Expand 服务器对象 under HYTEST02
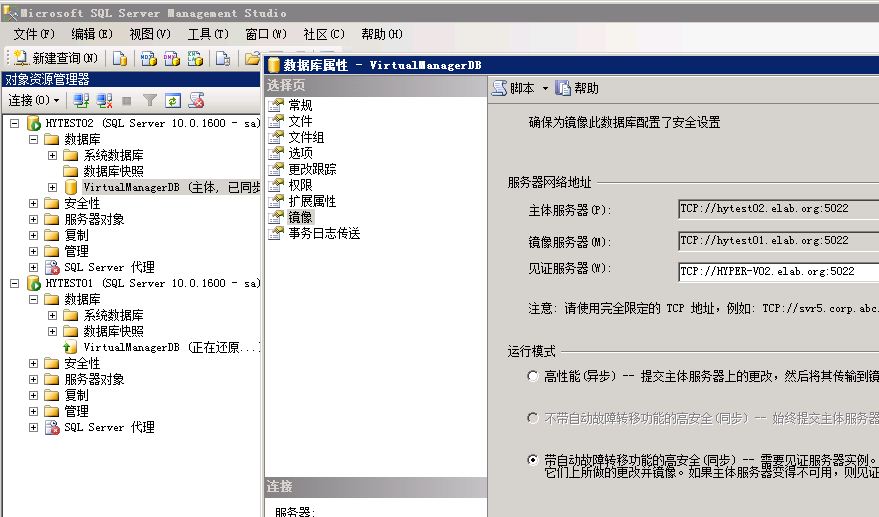The height and width of the screenshot is (517, 879). 34,219
